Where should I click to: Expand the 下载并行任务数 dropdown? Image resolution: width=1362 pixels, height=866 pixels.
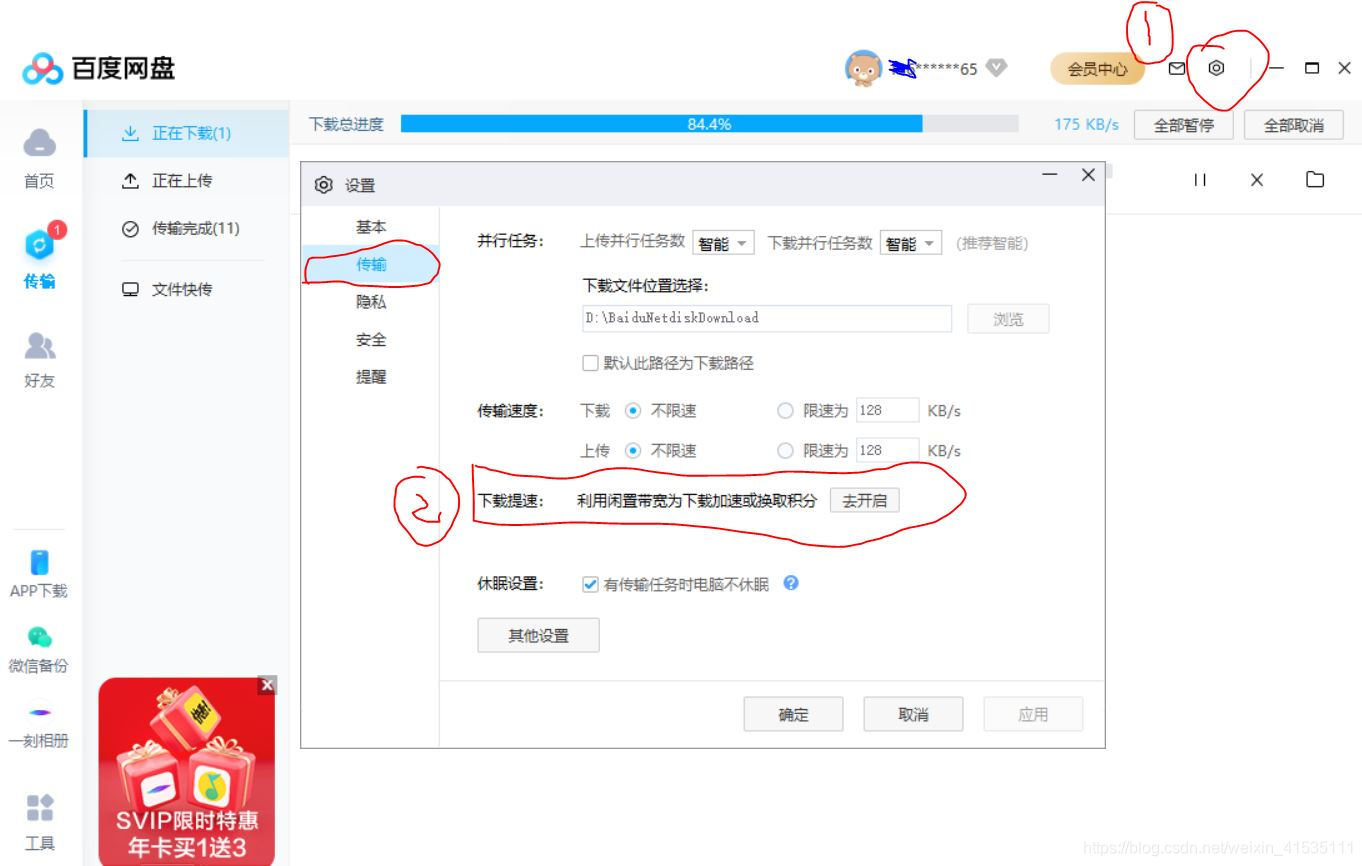(911, 243)
